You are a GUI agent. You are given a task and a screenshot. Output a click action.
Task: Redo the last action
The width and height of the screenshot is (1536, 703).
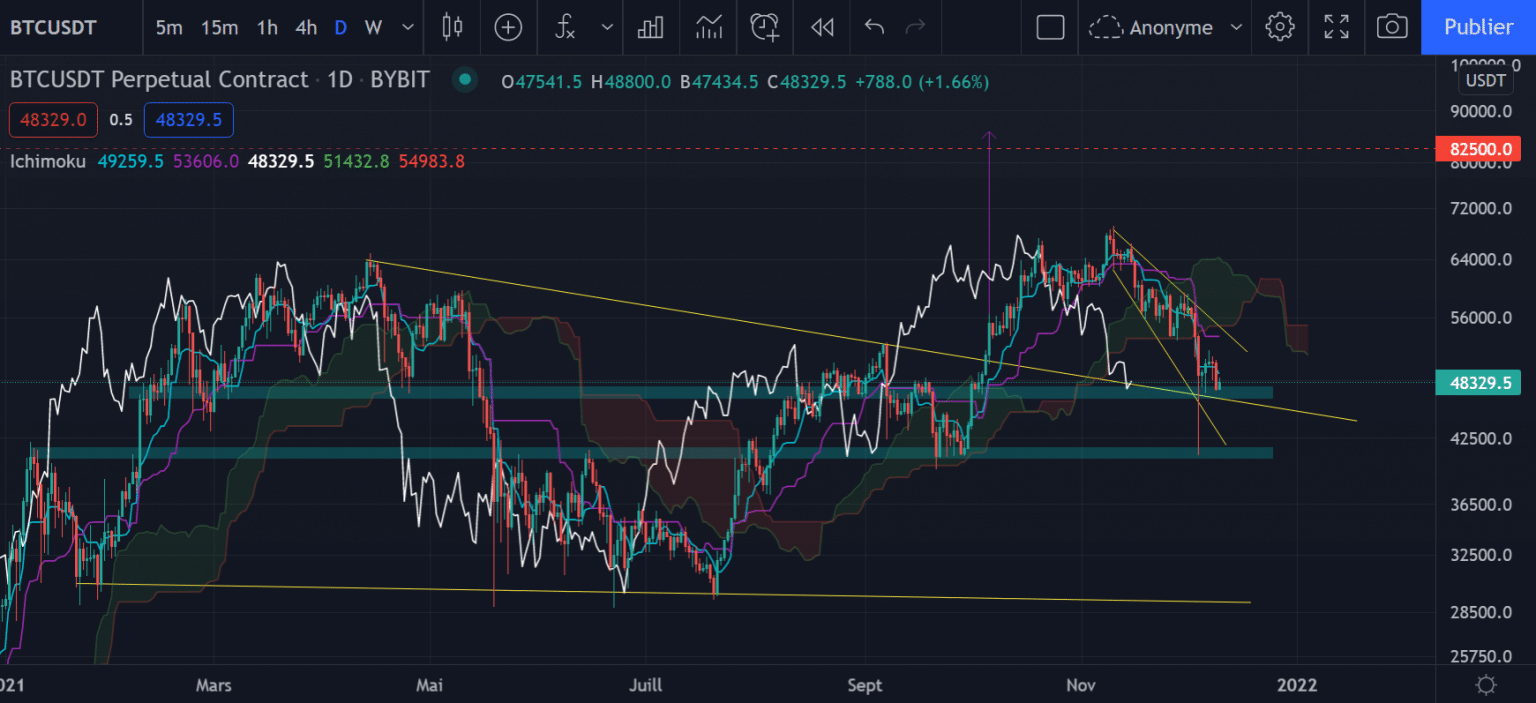(x=915, y=27)
